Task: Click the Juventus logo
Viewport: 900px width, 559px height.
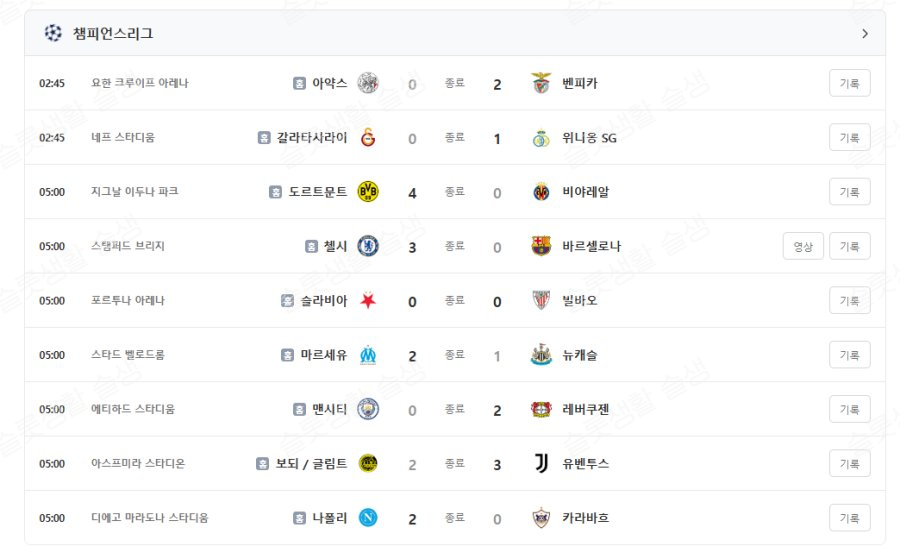Action: point(541,463)
